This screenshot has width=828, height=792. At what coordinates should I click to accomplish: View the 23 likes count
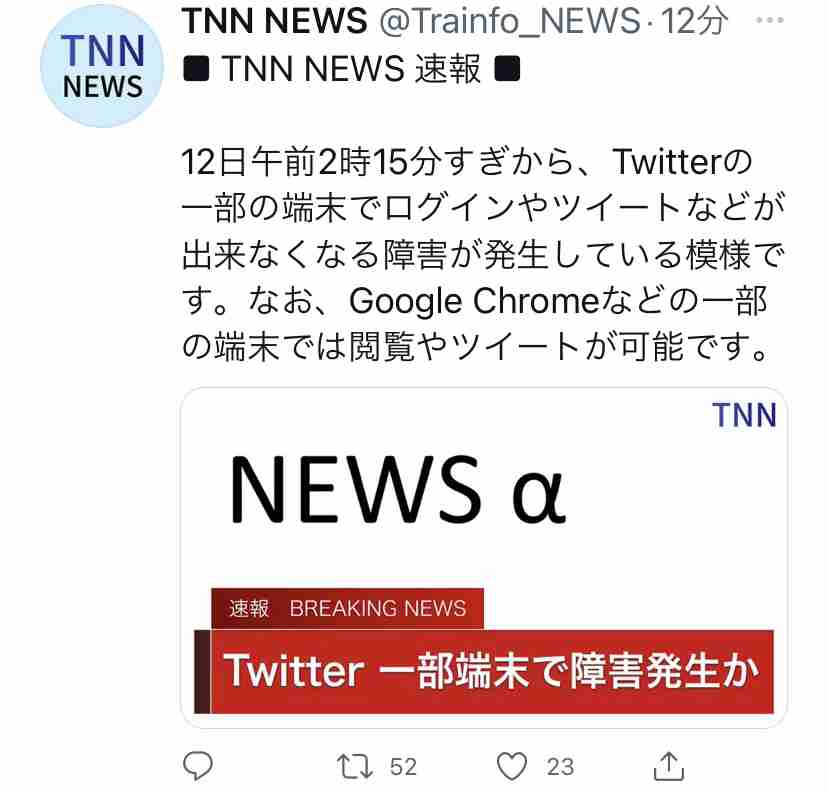[560, 767]
